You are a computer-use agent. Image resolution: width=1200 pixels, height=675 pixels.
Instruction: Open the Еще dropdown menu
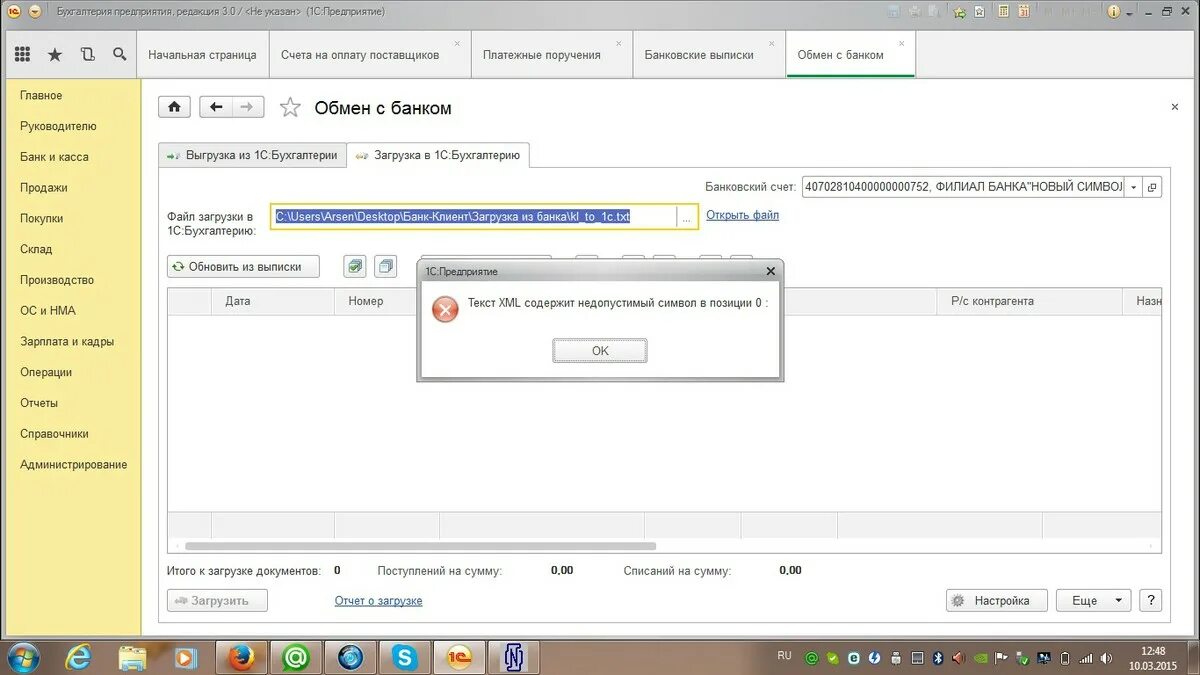[x=1094, y=600]
